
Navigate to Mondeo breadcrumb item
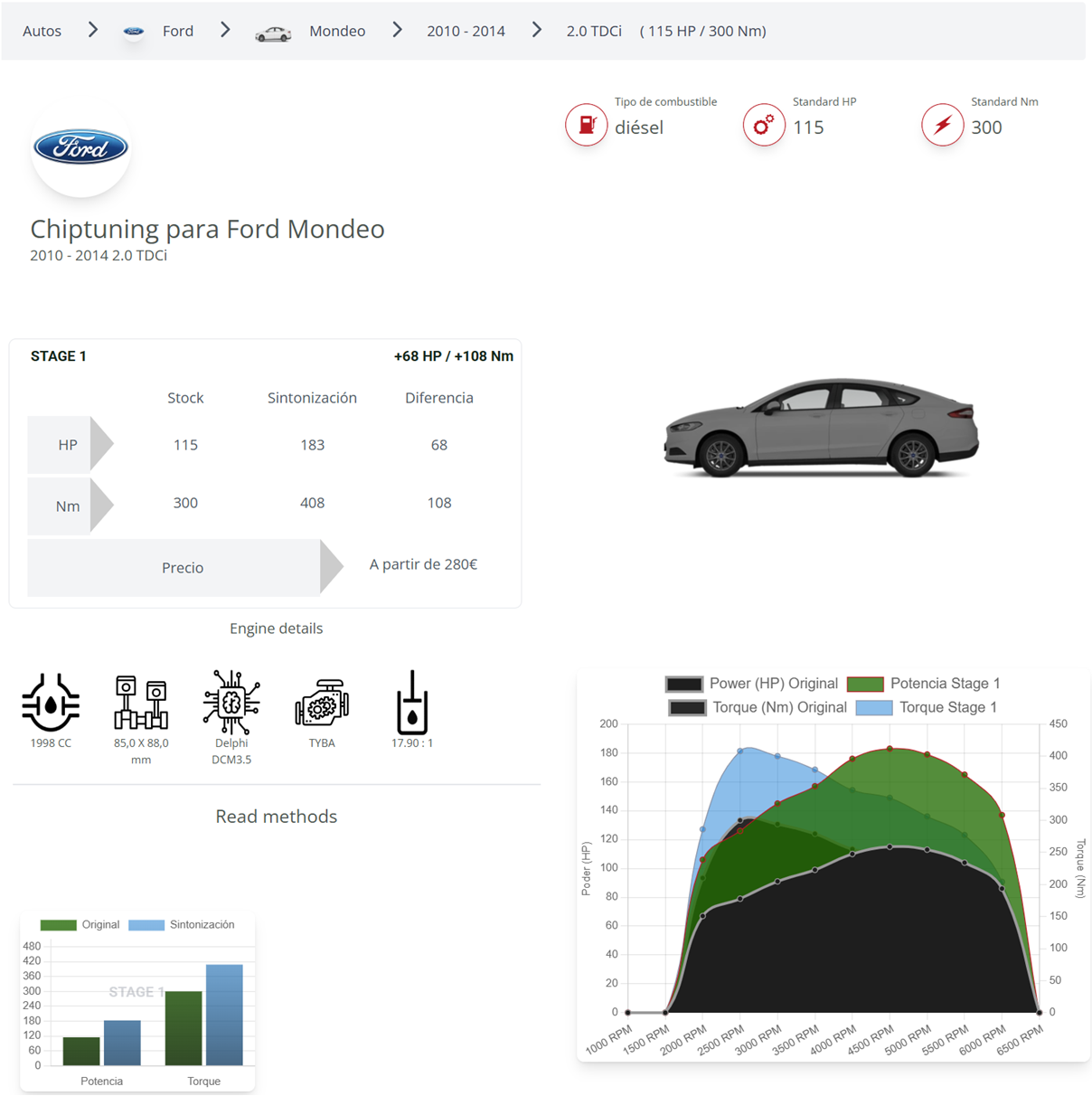point(336,31)
